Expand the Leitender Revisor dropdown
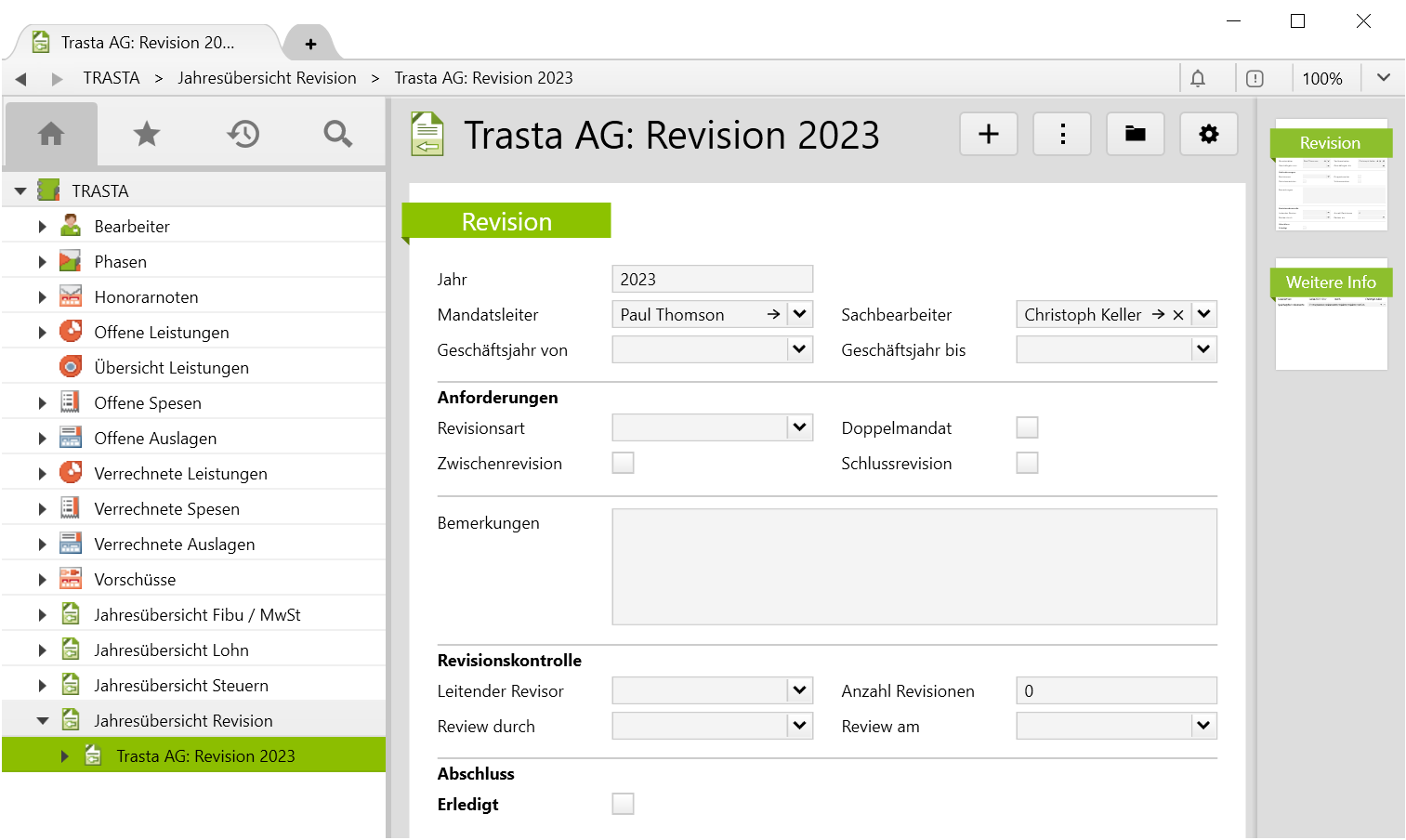The width and height of the screenshot is (1406, 840). click(x=799, y=690)
